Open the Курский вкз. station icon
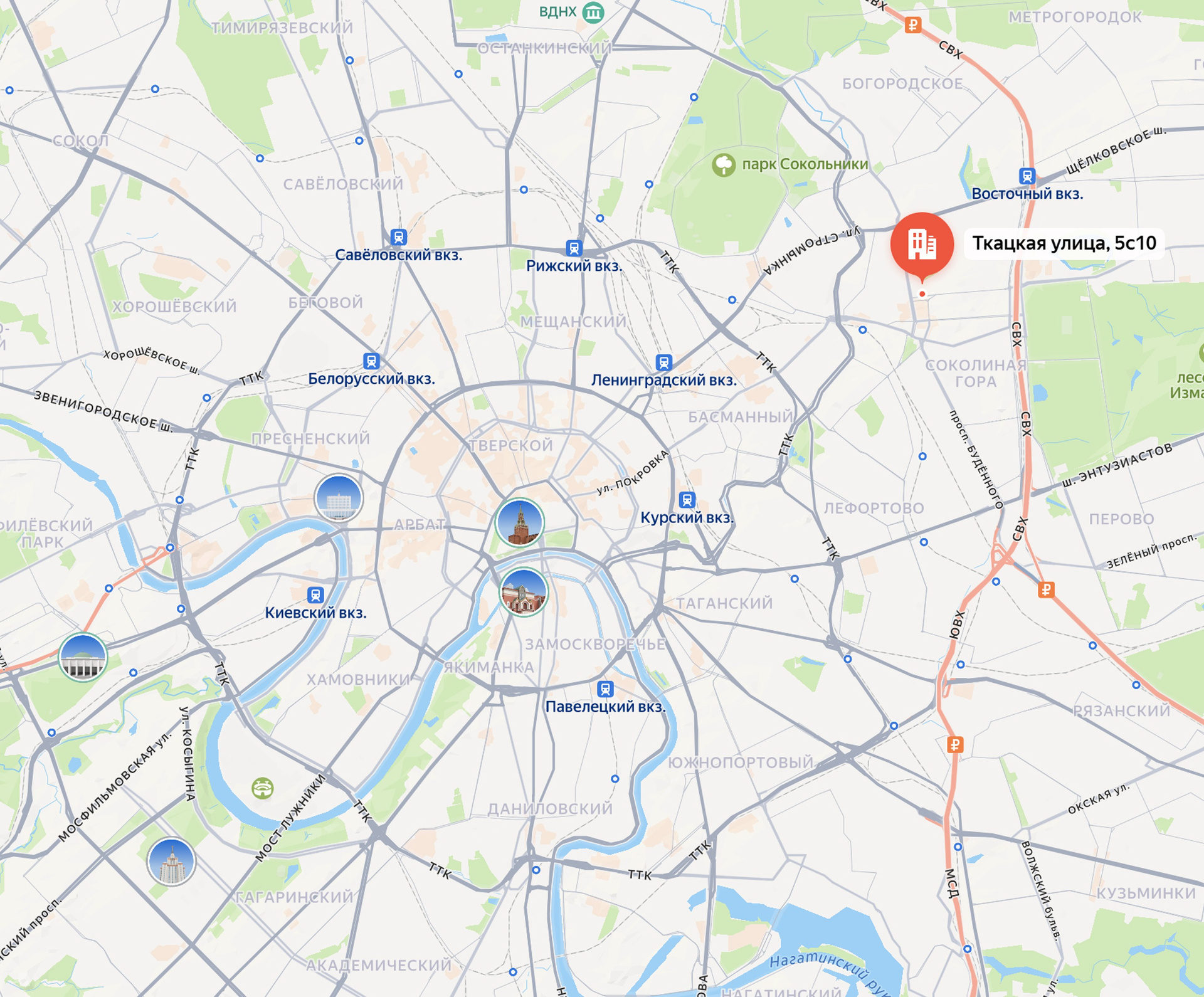The width and height of the screenshot is (1204, 997). pos(687,500)
